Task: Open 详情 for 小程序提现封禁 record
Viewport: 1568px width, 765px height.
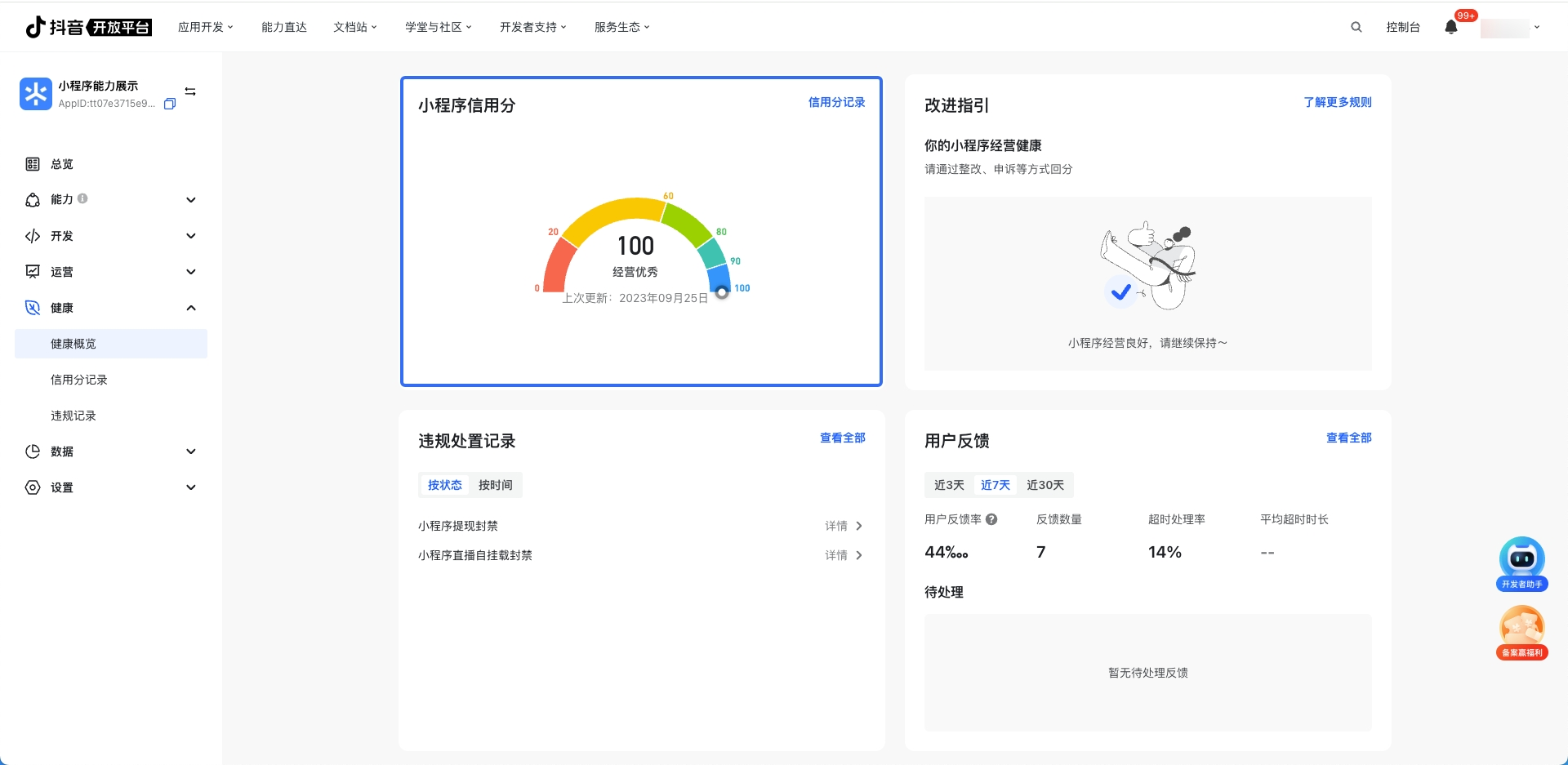Action: click(x=843, y=526)
